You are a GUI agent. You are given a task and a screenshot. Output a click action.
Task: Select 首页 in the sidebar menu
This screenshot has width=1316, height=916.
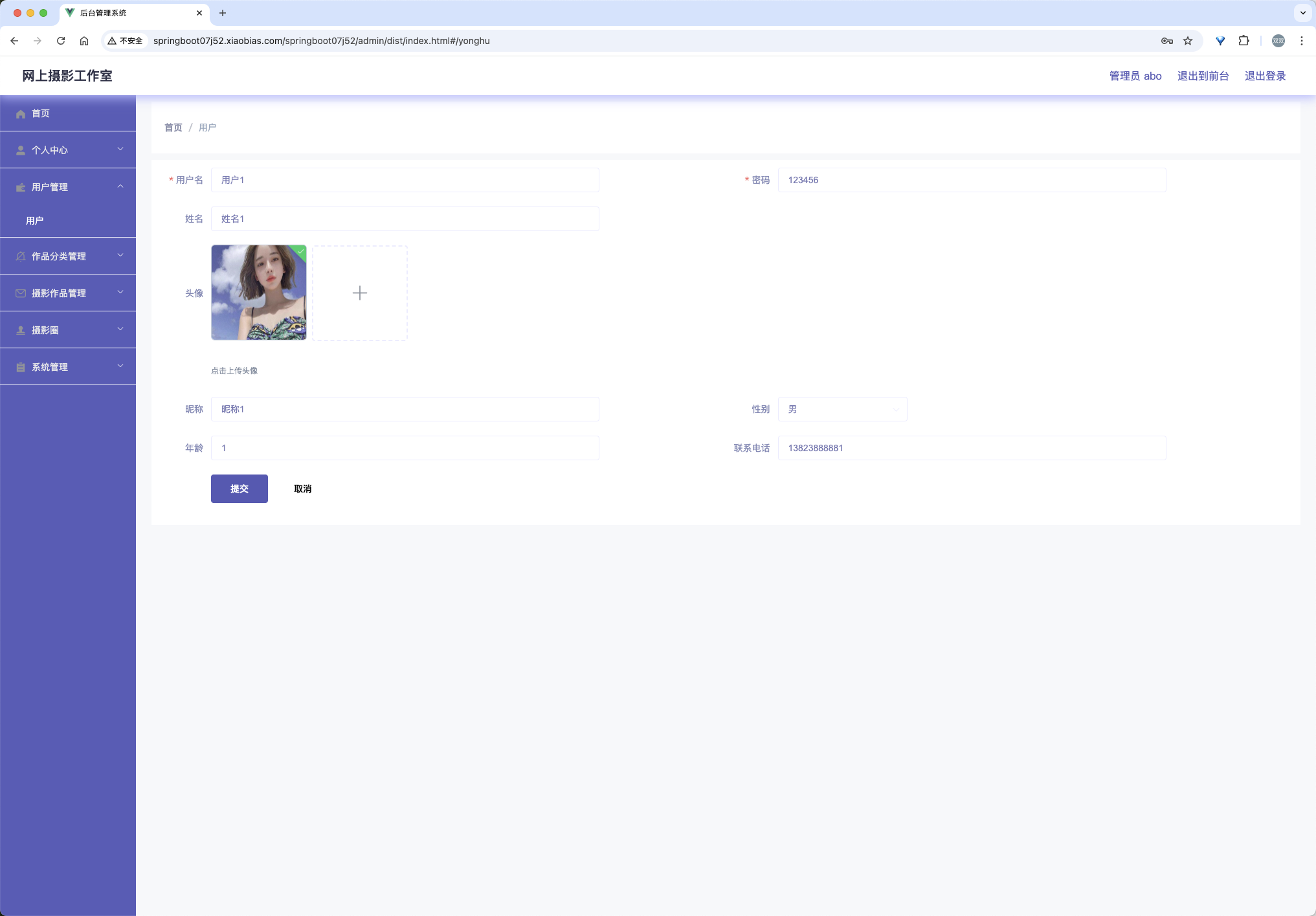point(68,113)
